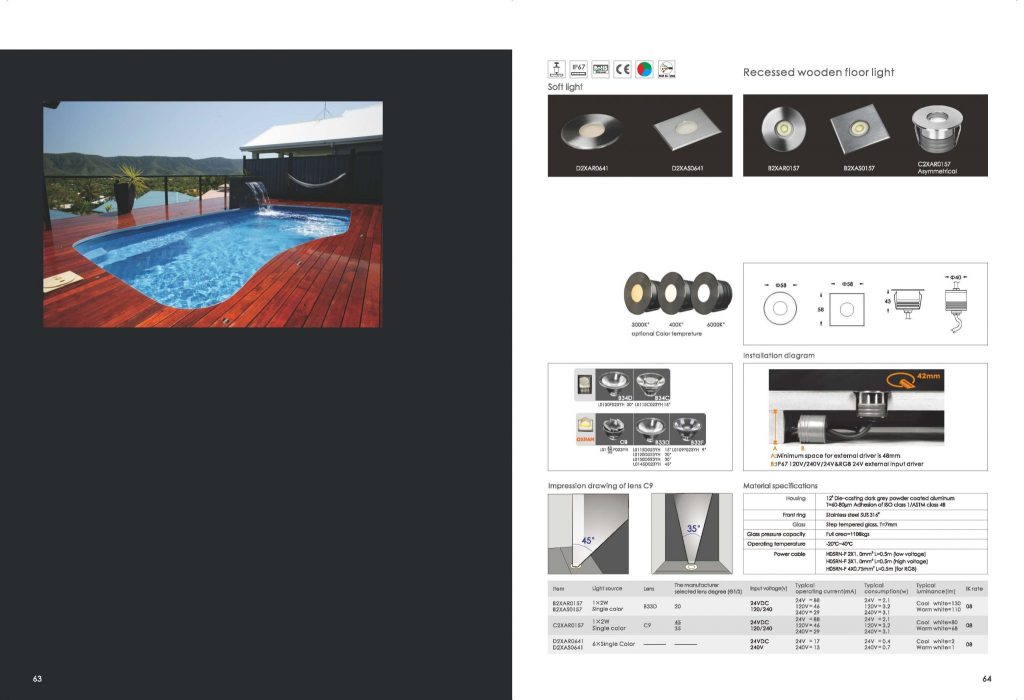This screenshot has height=700, width=1024.
Task: Click the CE certification mark icon
Action: pyautogui.click(x=622, y=69)
